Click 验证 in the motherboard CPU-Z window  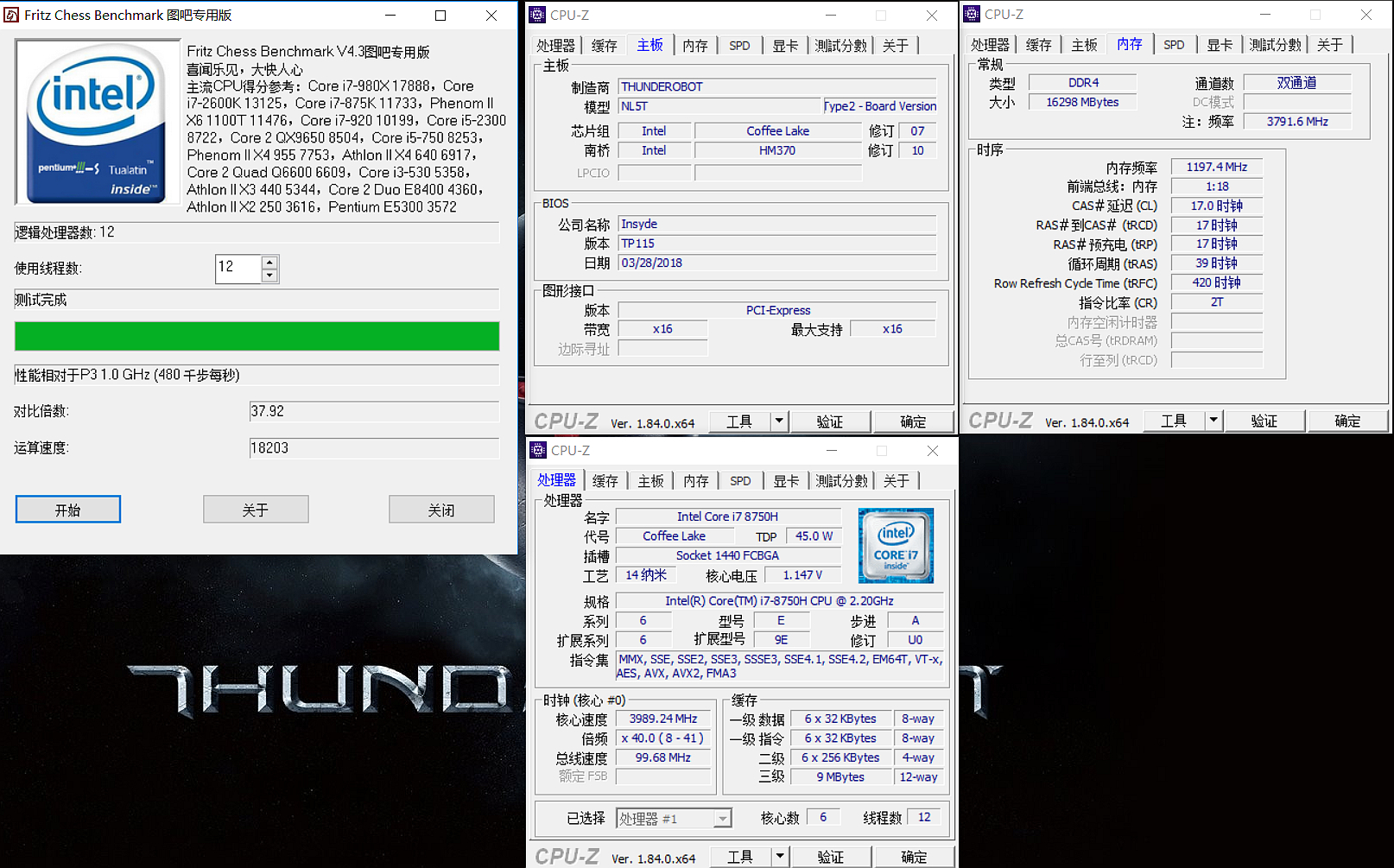point(829,421)
